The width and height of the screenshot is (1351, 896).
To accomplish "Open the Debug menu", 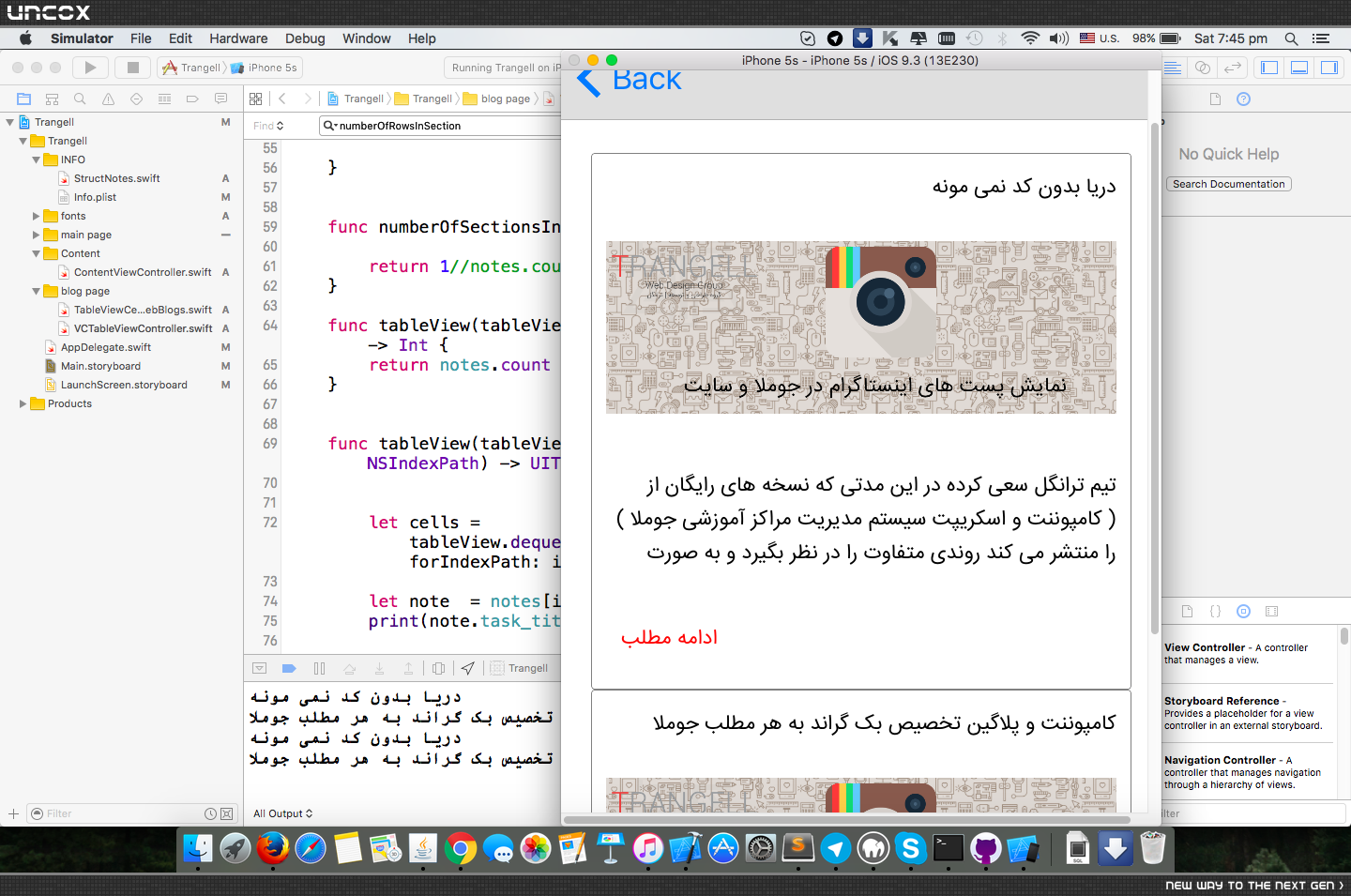I will [305, 38].
